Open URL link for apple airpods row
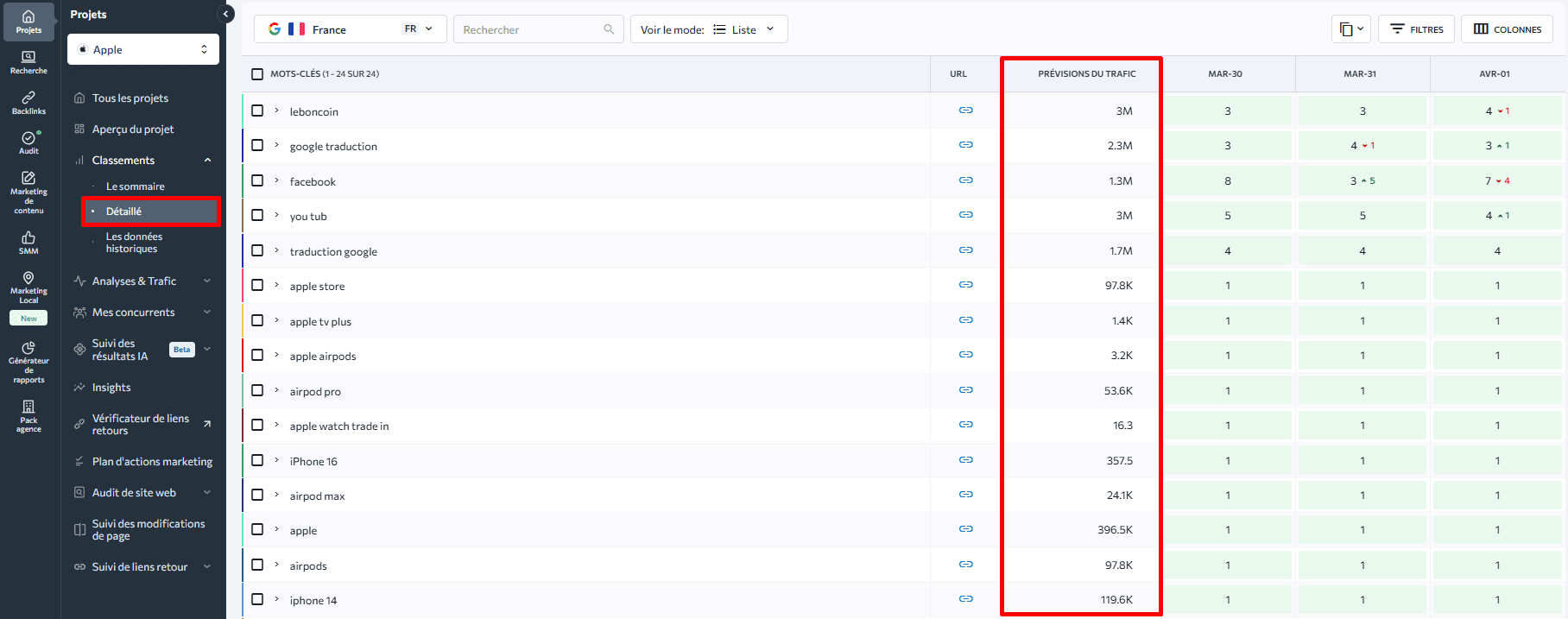The width and height of the screenshot is (1568, 619). tap(965, 355)
